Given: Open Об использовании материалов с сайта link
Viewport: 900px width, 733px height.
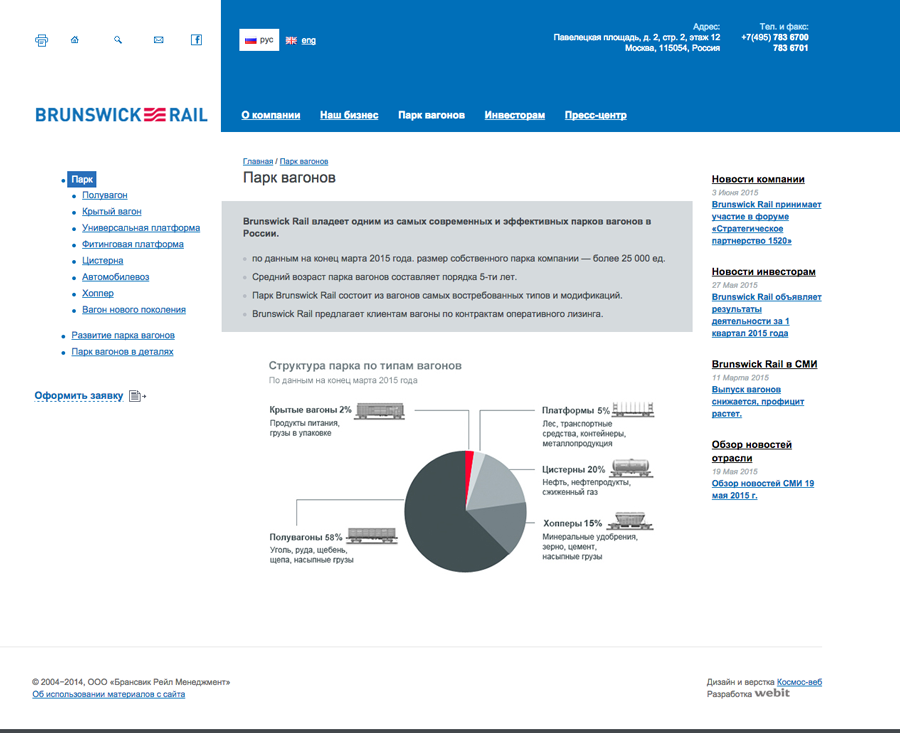Looking at the screenshot, I should [108, 694].
